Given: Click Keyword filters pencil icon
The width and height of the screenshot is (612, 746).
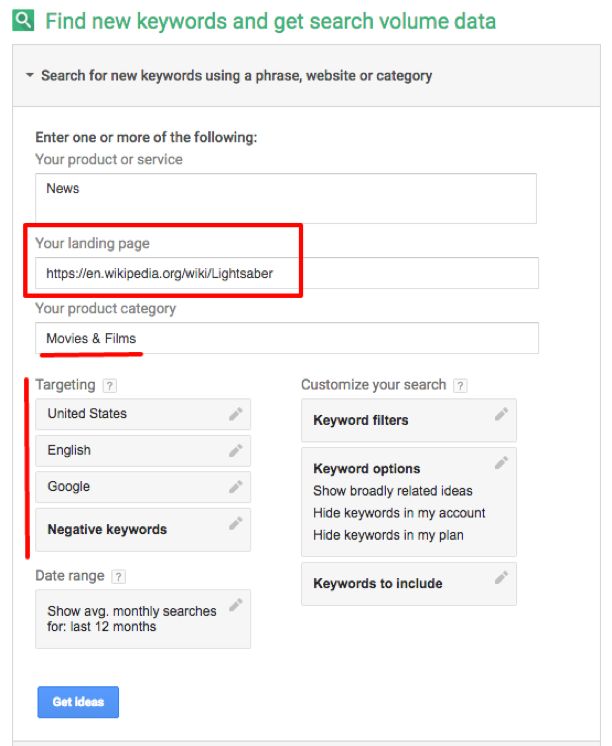Looking at the screenshot, I should coord(501,414).
